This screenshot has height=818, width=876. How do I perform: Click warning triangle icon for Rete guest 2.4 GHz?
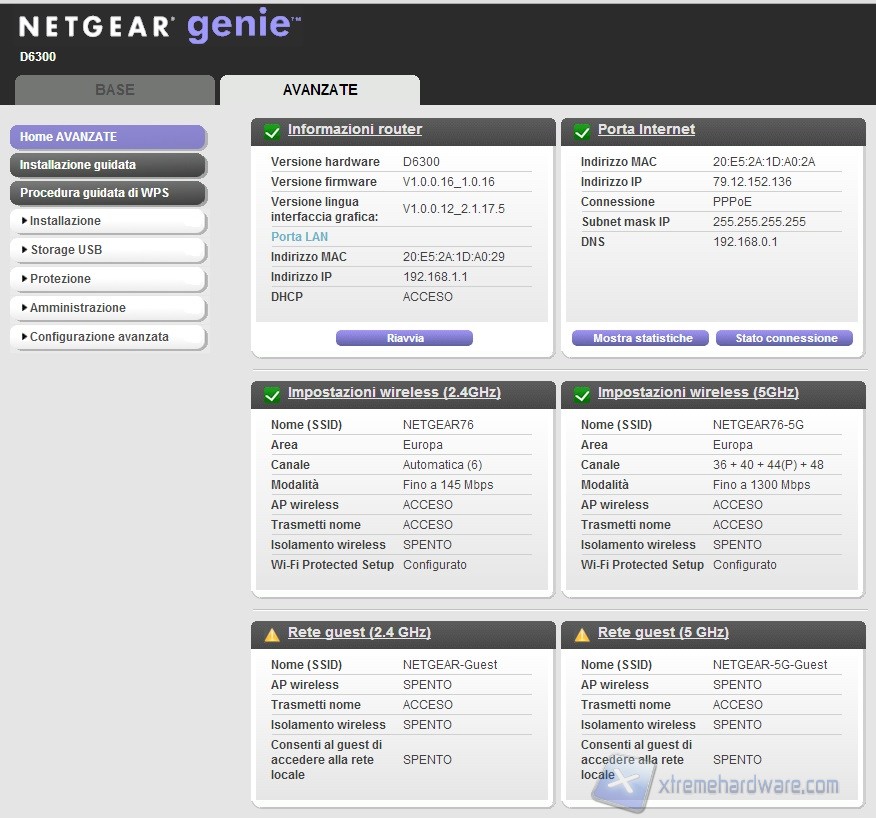(x=271, y=634)
